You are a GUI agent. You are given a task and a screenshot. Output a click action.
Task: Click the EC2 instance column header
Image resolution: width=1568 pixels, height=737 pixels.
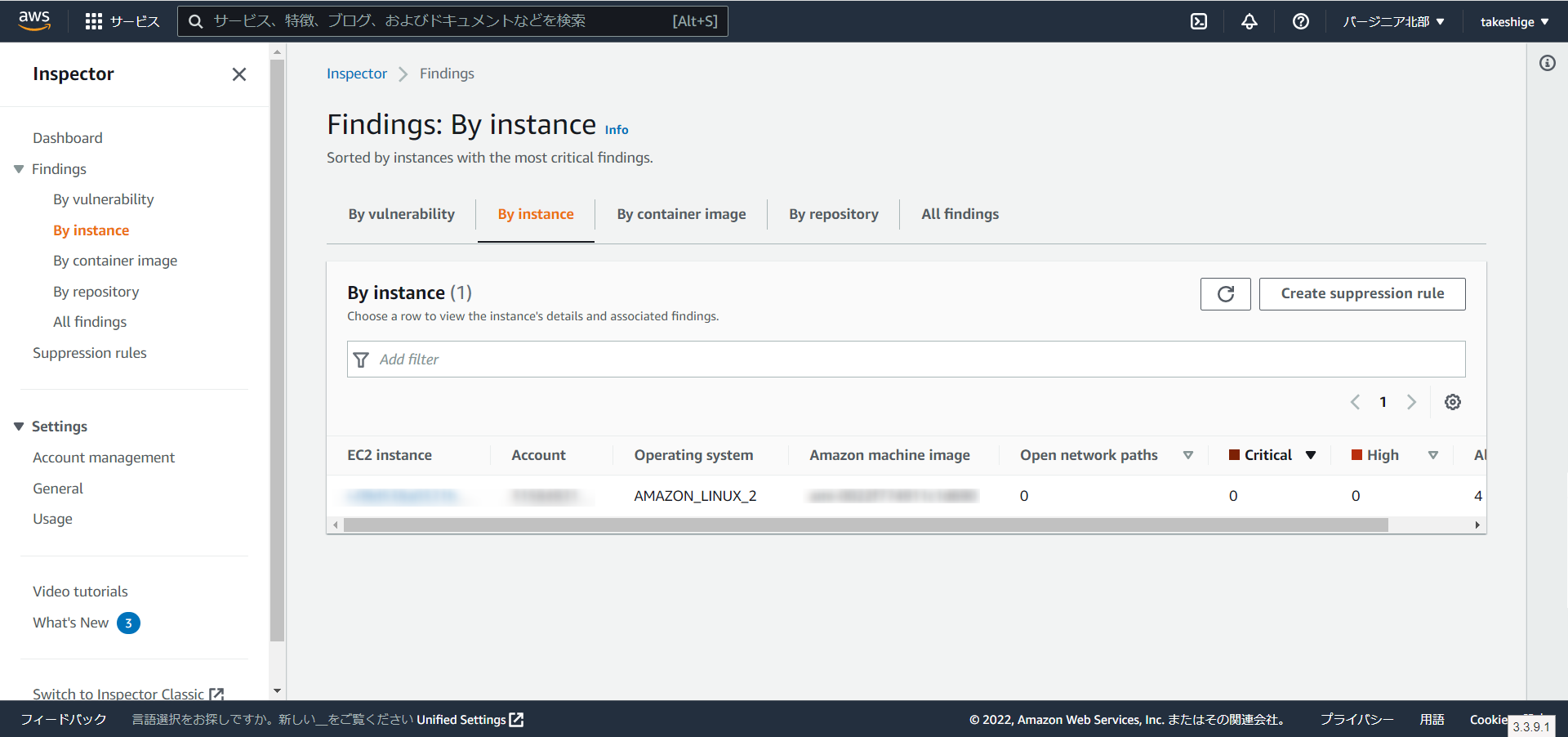coord(390,455)
